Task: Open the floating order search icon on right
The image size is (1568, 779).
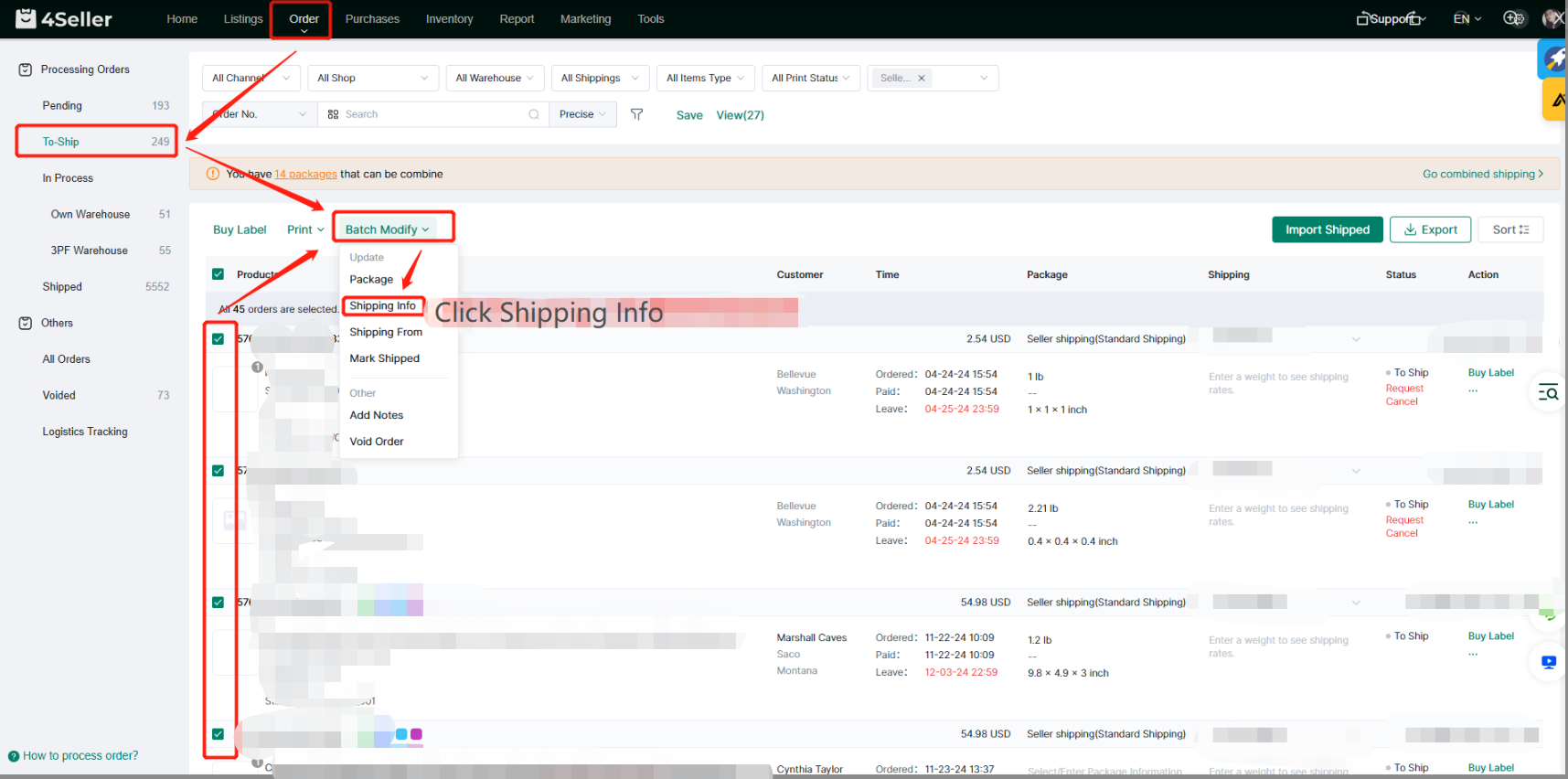Action: 1548,393
